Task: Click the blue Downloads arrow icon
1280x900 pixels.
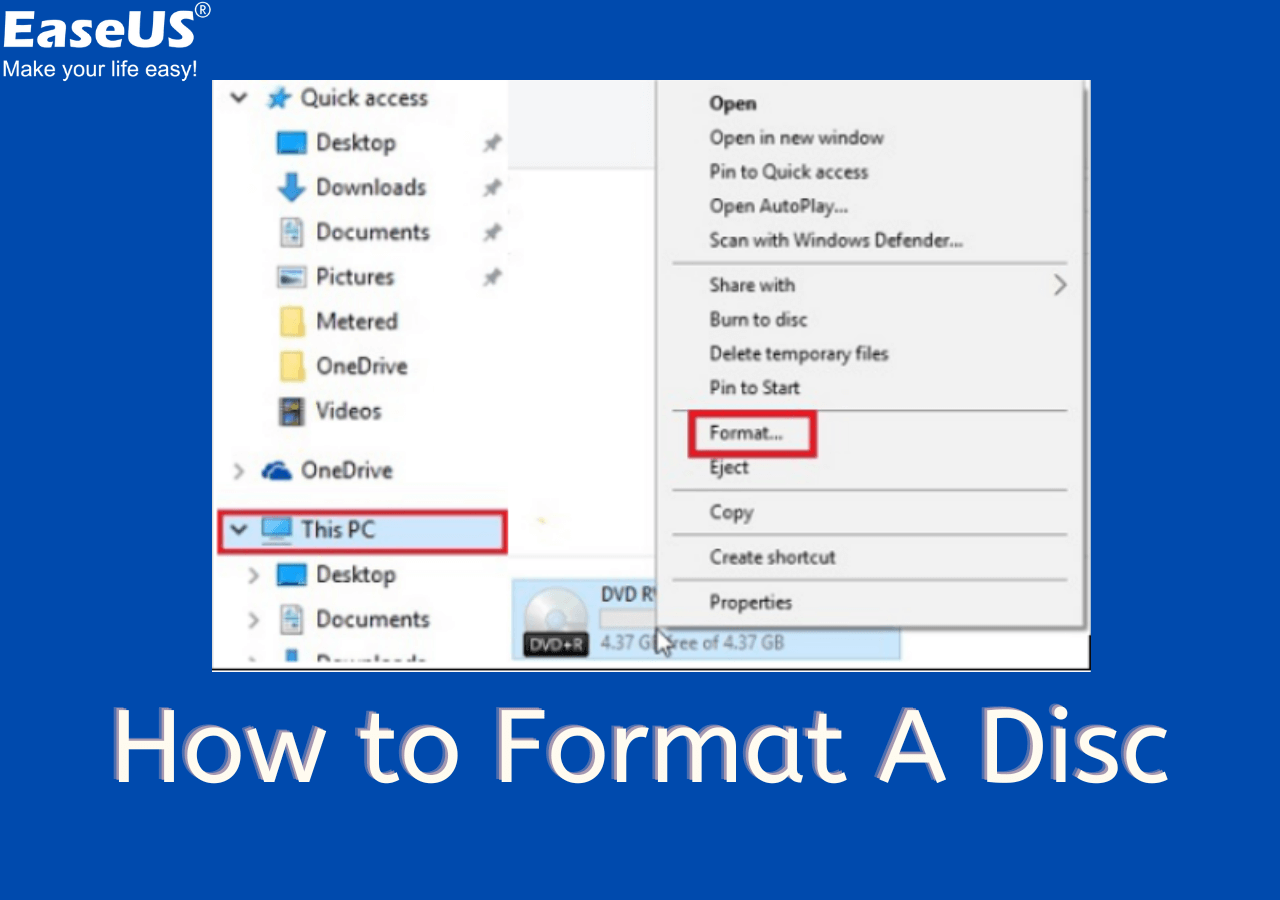Action: [x=291, y=188]
